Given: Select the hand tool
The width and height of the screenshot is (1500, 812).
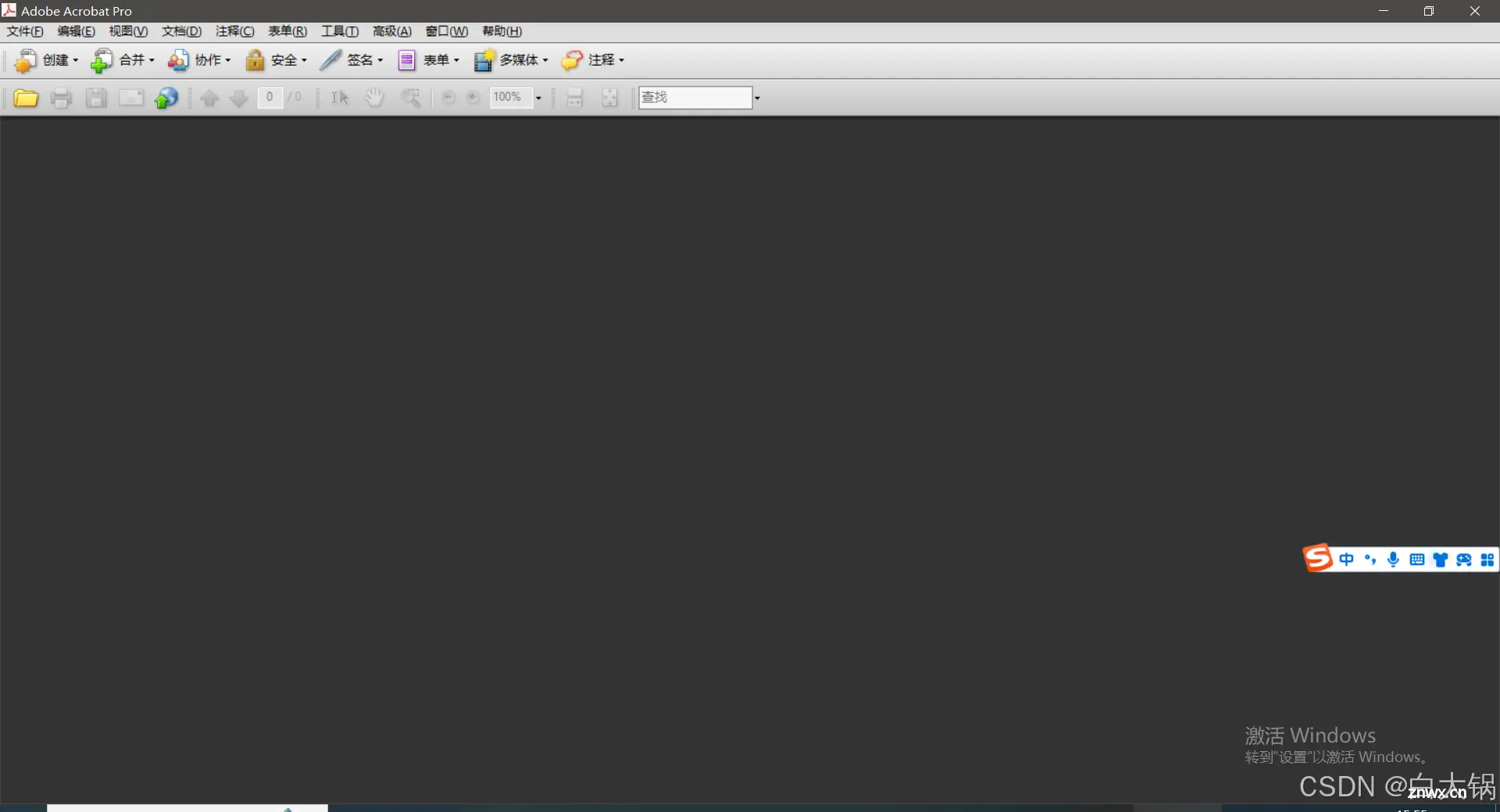Looking at the screenshot, I should pos(375,98).
